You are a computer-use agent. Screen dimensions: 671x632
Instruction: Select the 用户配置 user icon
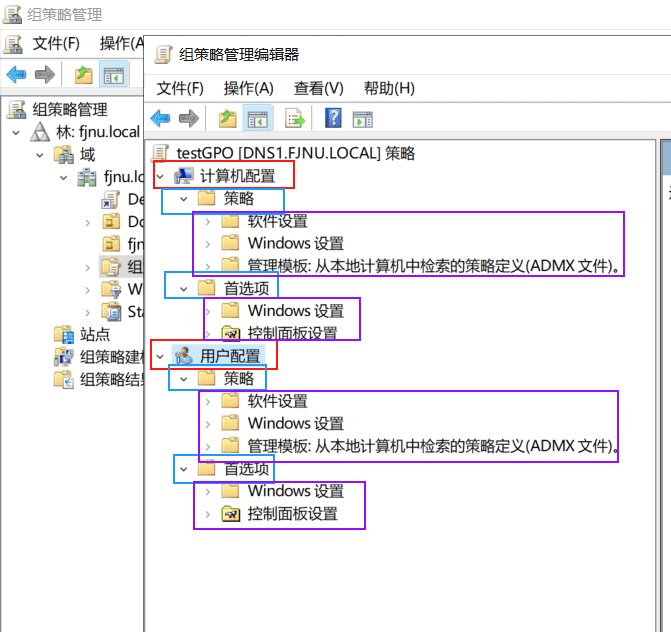tap(184, 356)
